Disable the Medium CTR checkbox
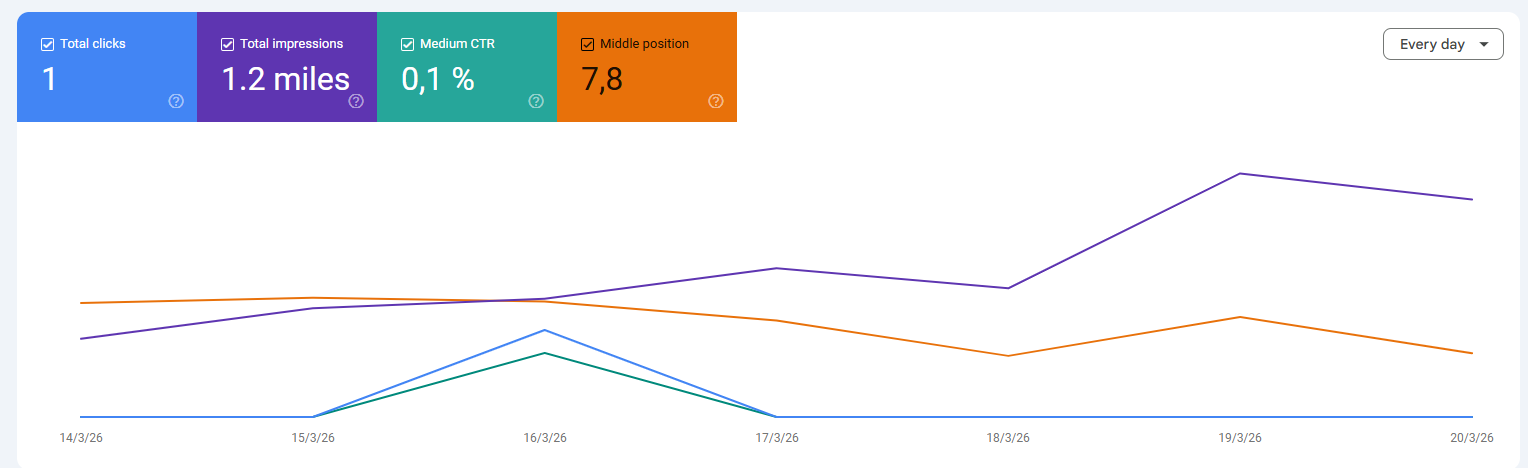This screenshot has height=468, width=1528. pos(407,44)
